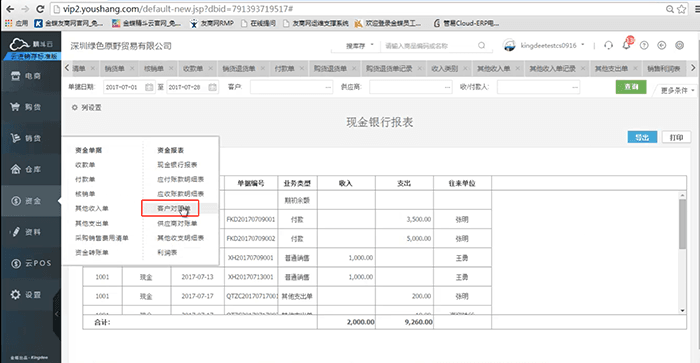Select document number FKD20170709001 in the table
700x363 pixels.
point(251,219)
